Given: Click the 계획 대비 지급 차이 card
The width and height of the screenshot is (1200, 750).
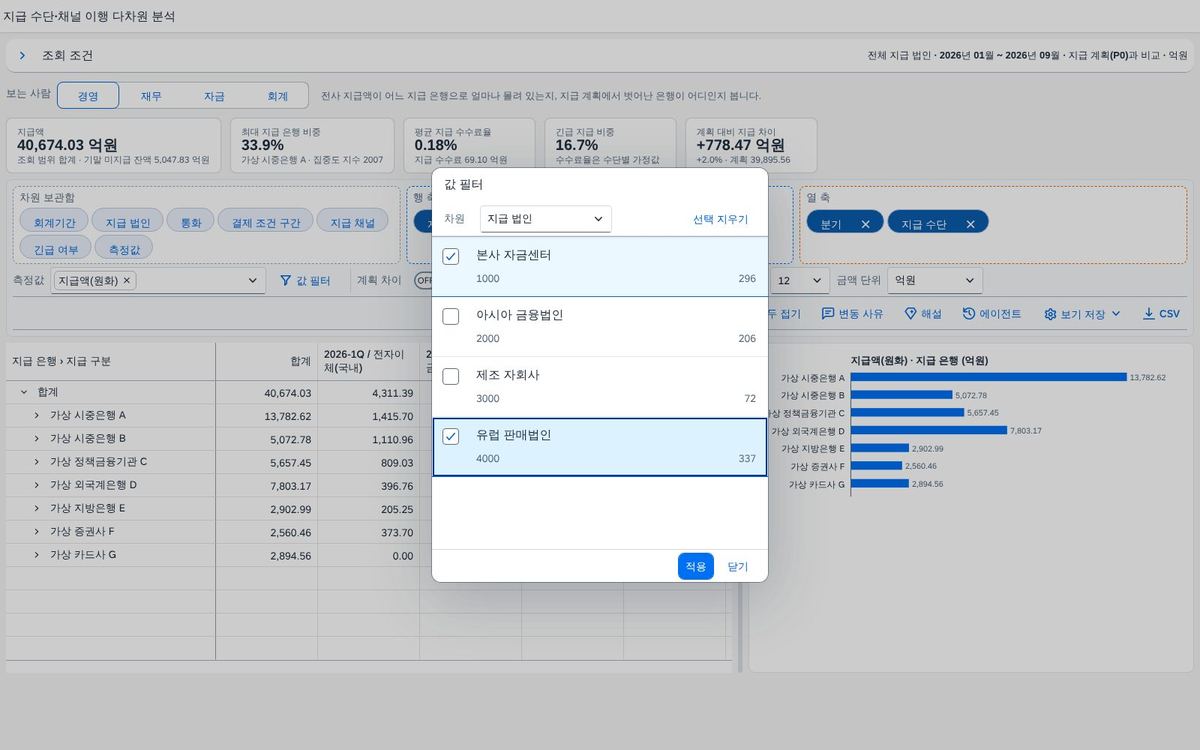Looking at the screenshot, I should click(x=751, y=145).
